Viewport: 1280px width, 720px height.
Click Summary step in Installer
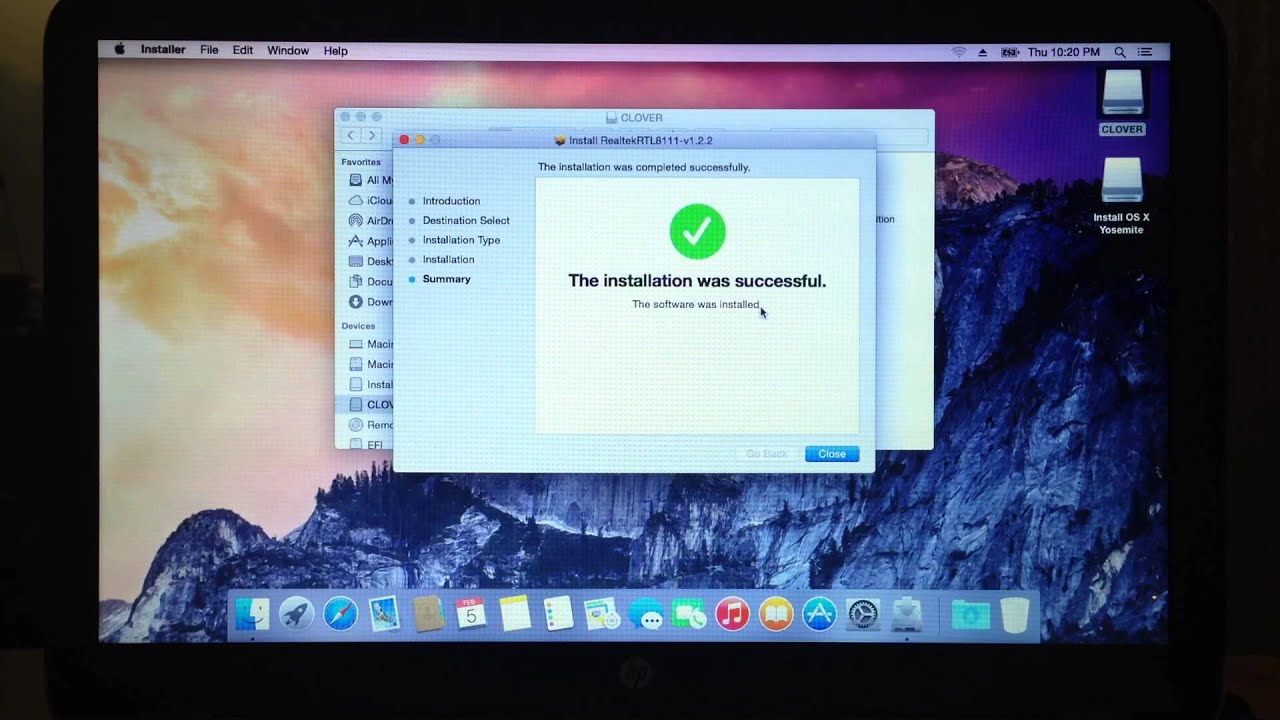446,279
